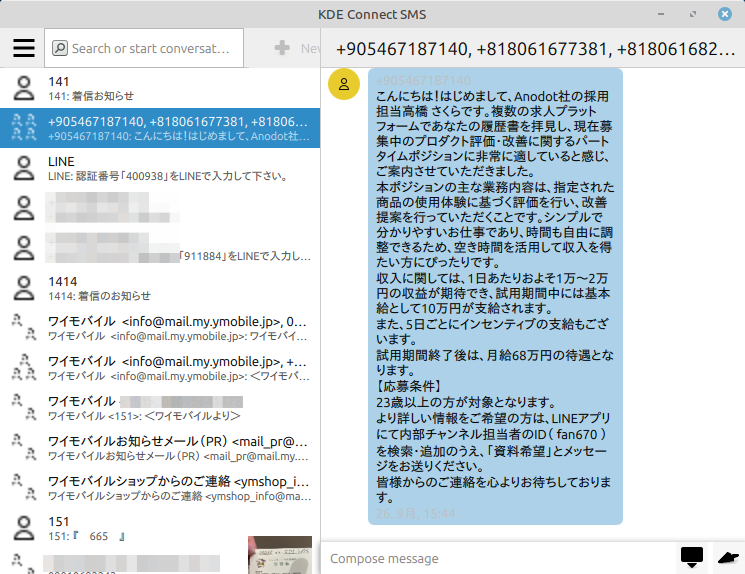Click the group icon of selected conversation

pyautogui.click(x=24, y=128)
